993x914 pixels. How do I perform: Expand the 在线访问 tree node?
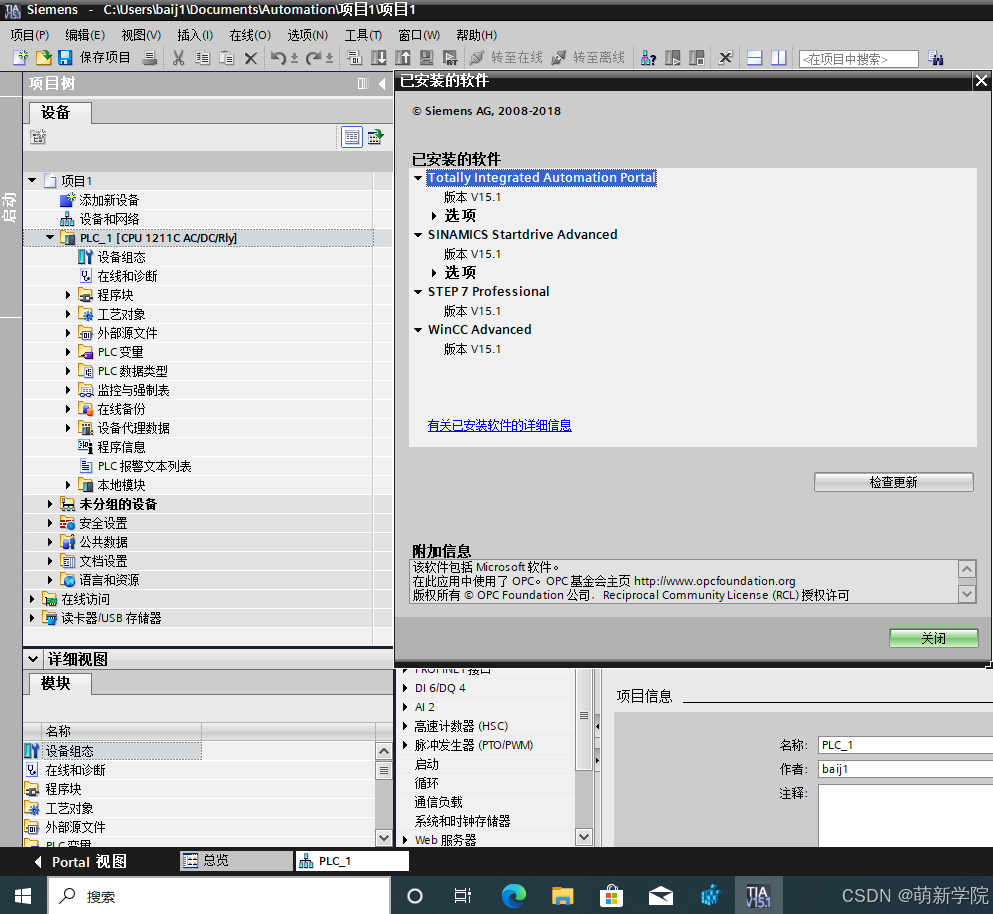[32, 599]
